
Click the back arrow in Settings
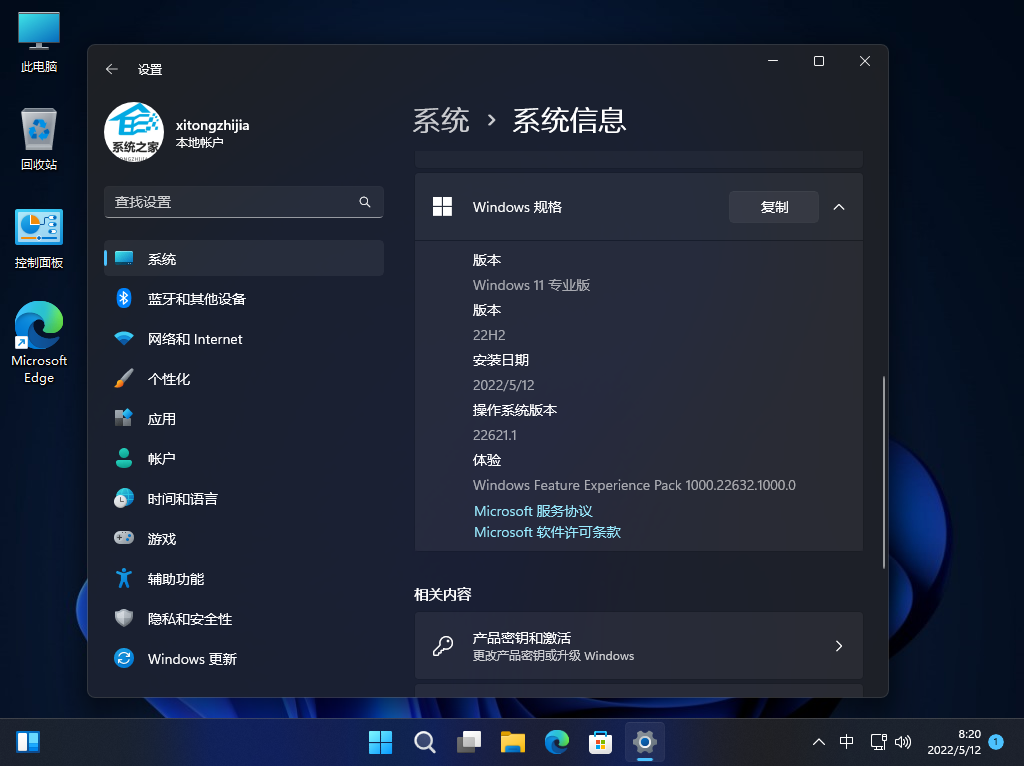coord(112,69)
